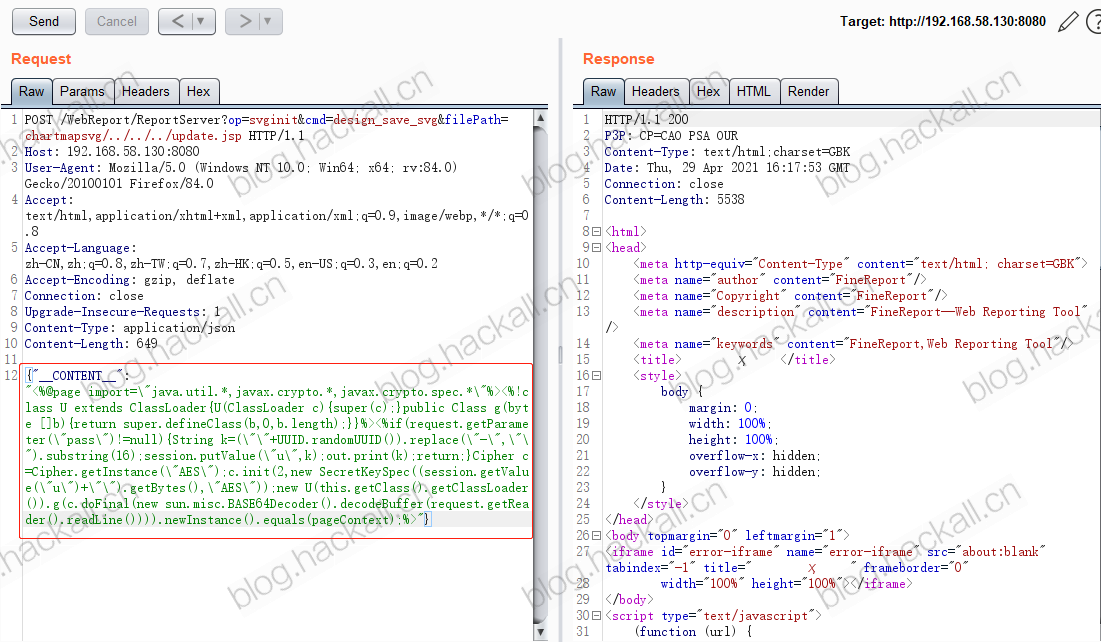Click the P3P response header
The height and width of the screenshot is (642, 1101).
pyautogui.click(x=671, y=136)
